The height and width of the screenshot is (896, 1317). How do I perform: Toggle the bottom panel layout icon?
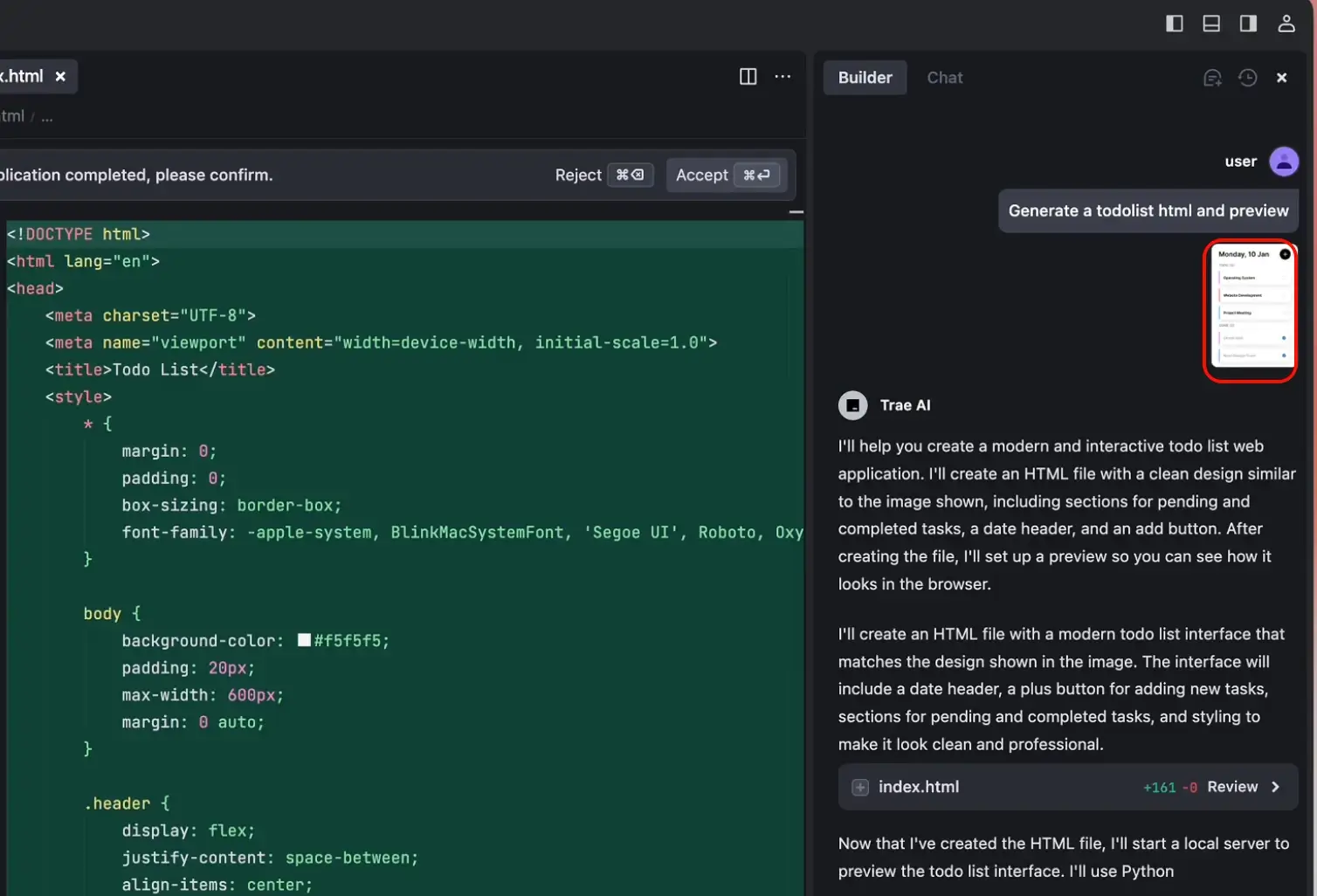click(x=1211, y=24)
